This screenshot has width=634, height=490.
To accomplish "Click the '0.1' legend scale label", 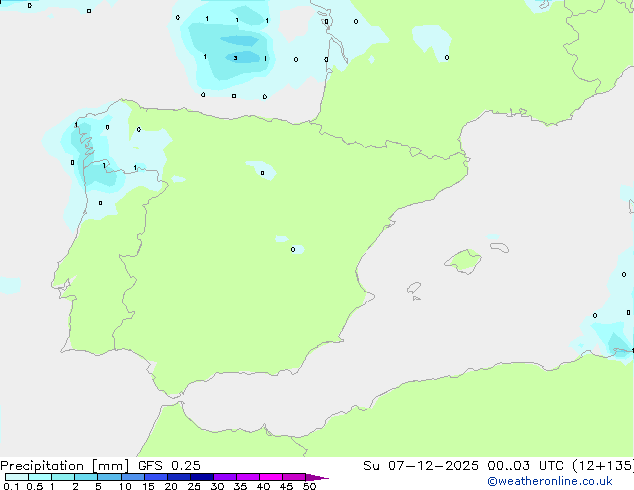I will point(11,486).
